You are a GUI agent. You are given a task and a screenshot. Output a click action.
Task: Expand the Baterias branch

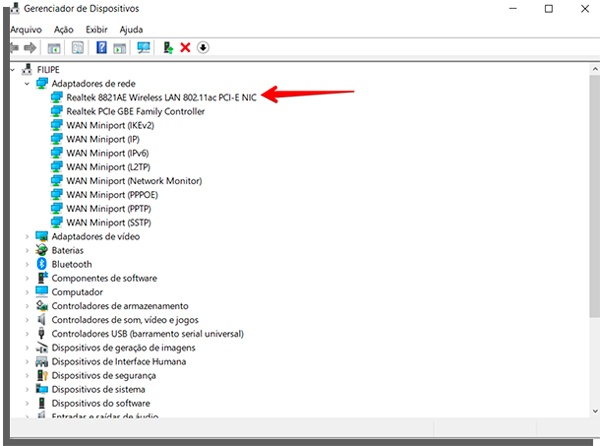pyautogui.click(x=27, y=251)
